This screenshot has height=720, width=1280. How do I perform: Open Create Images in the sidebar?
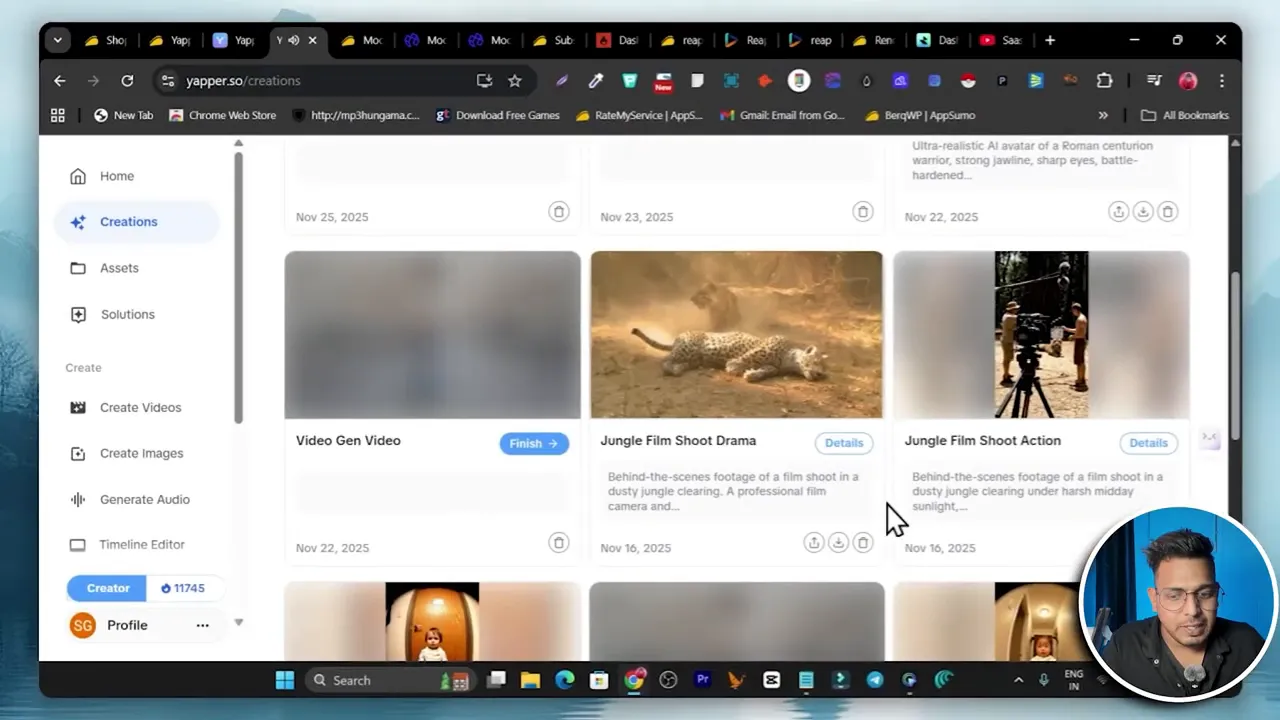click(141, 453)
